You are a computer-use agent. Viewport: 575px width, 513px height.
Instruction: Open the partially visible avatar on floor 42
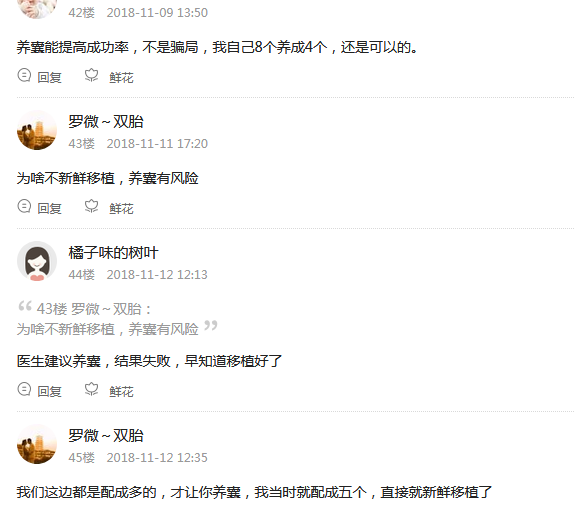tap(37, 9)
